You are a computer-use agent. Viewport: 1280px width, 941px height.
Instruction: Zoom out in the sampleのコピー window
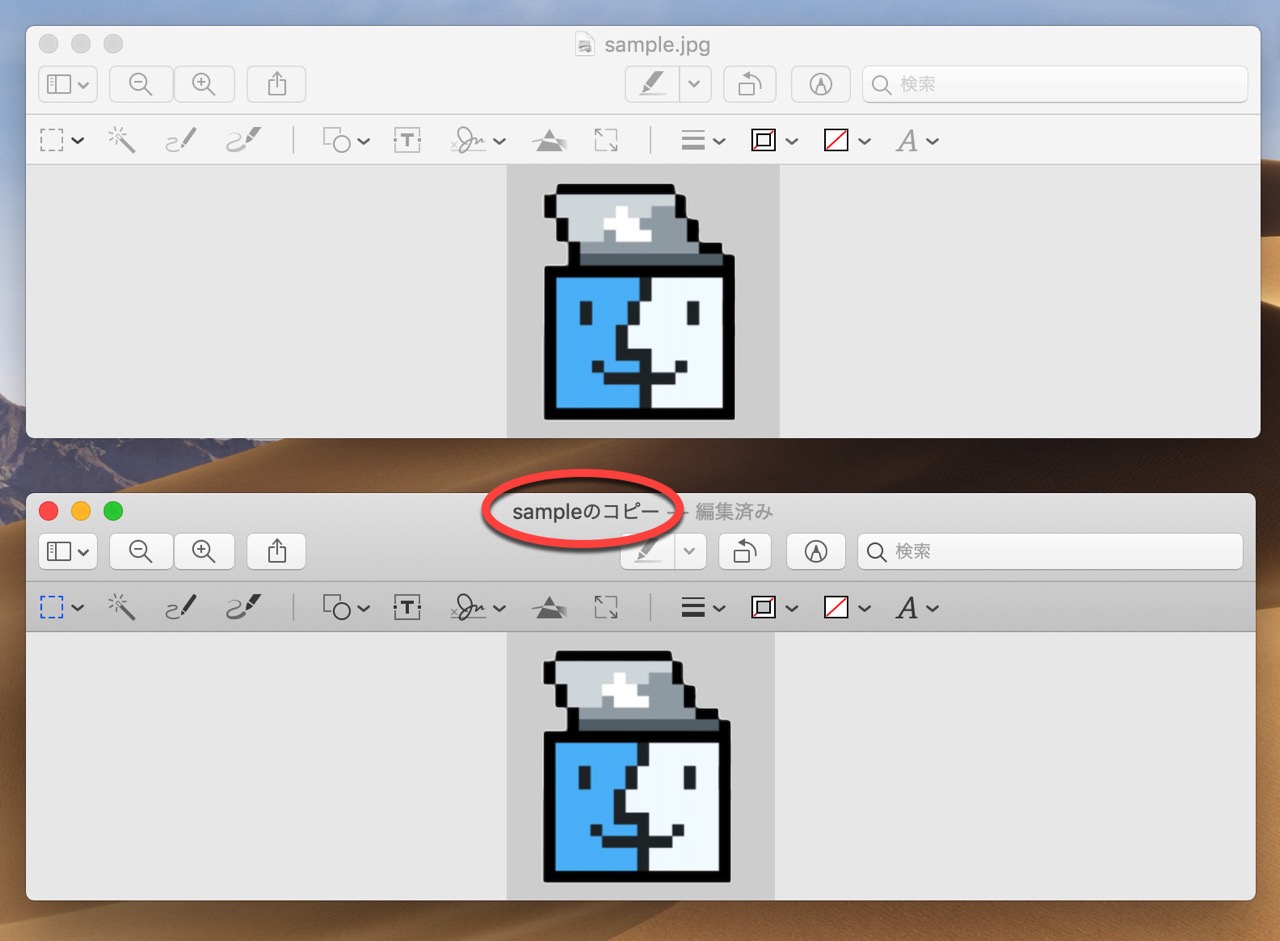[141, 551]
